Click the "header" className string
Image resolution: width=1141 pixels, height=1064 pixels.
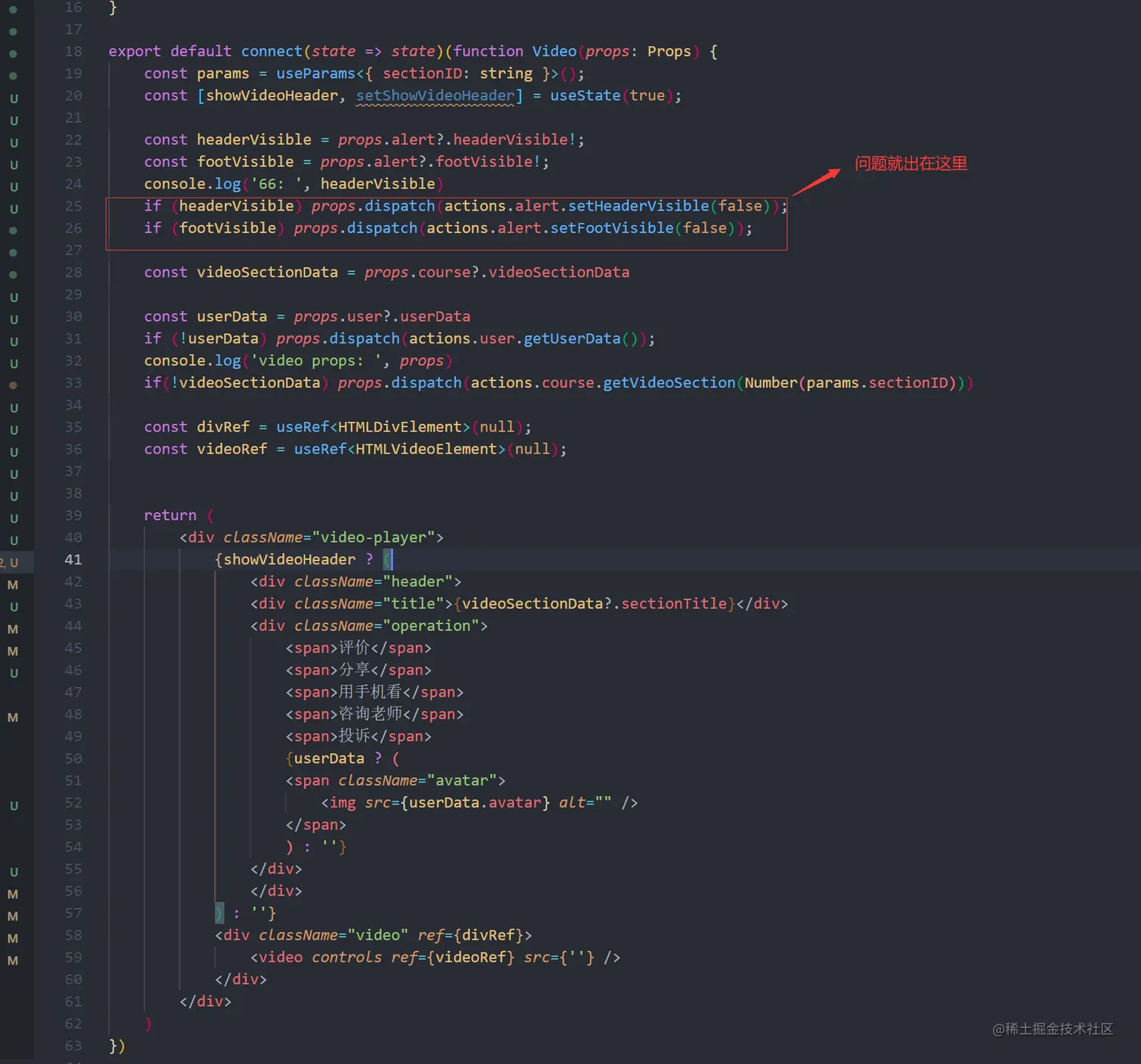click(x=418, y=582)
